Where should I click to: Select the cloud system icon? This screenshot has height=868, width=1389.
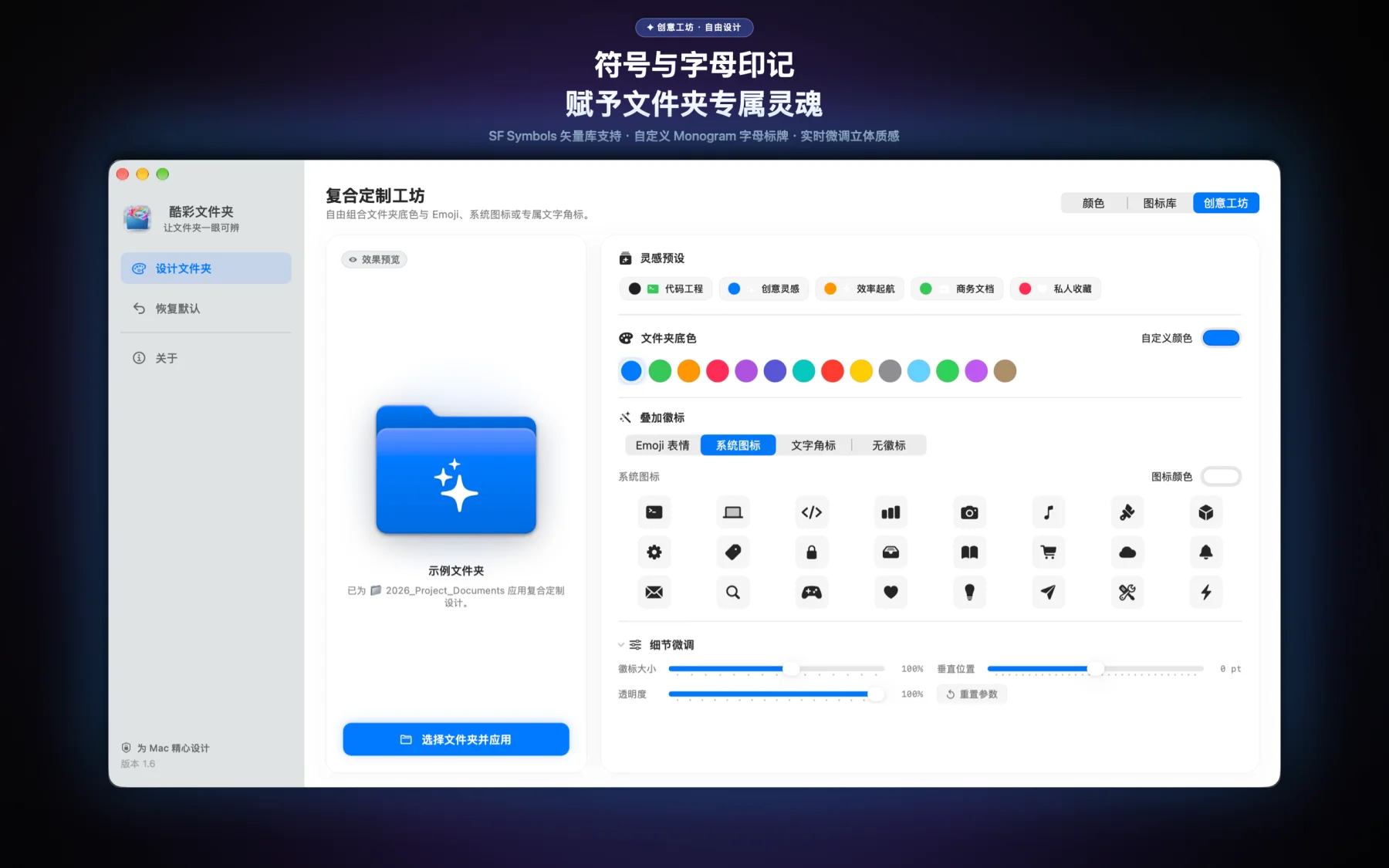click(x=1127, y=552)
